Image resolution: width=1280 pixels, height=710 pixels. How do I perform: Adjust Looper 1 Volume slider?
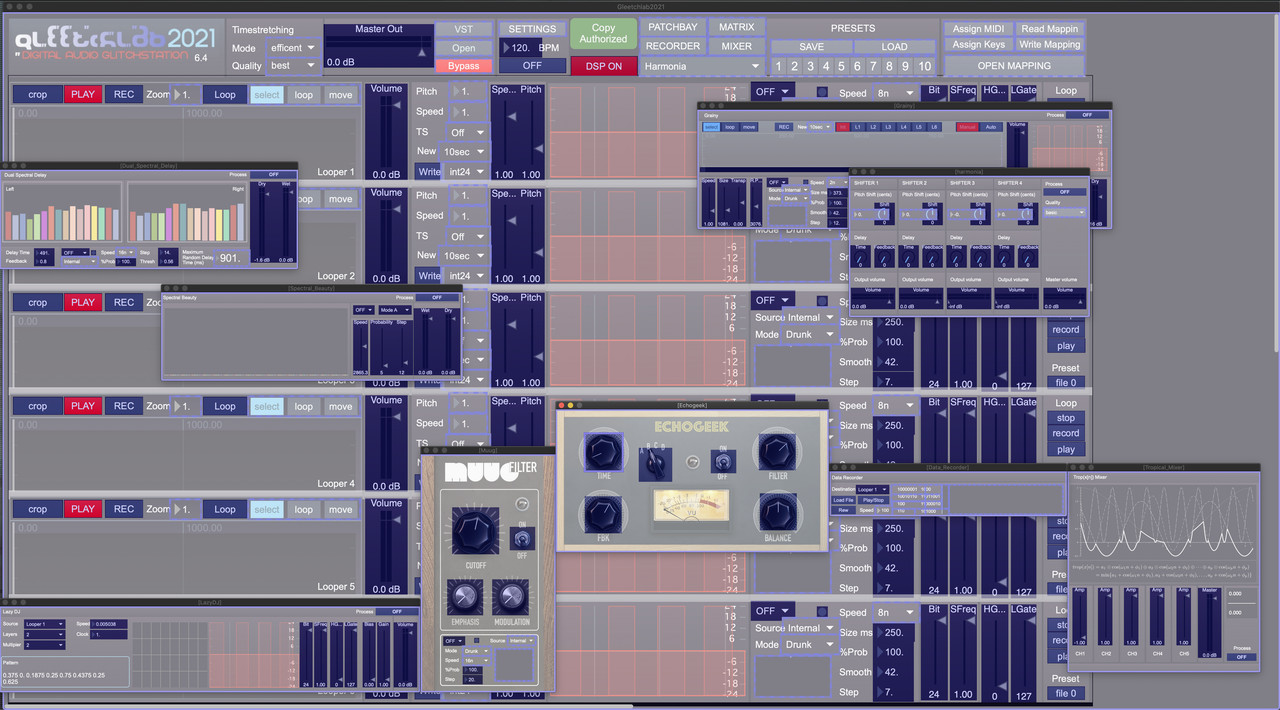386,131
